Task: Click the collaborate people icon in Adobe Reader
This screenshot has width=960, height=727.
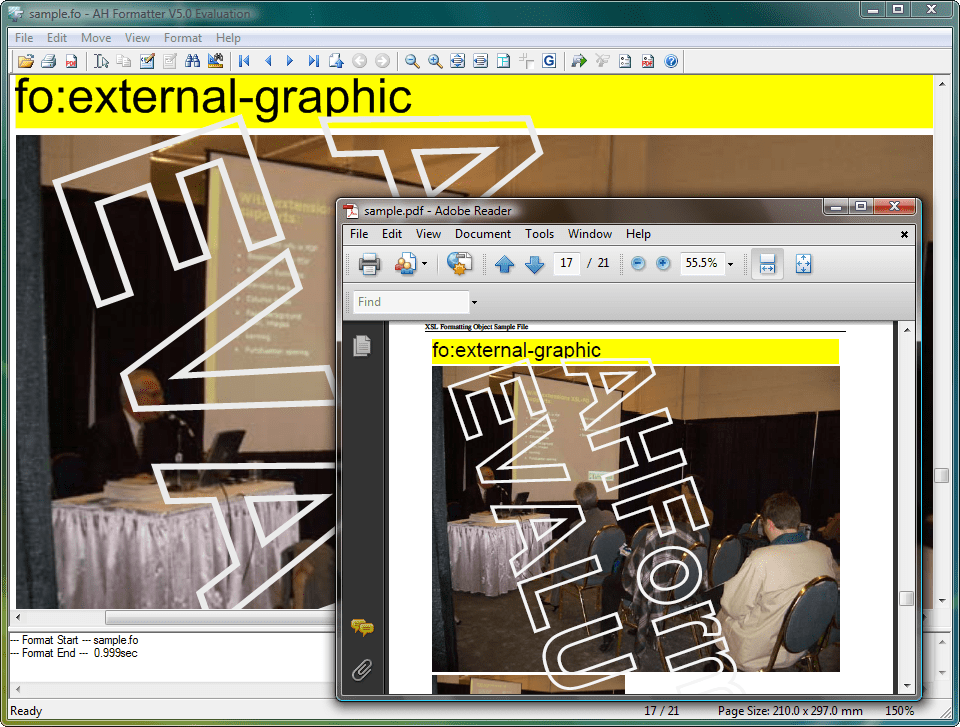Action: pos(405,263)
